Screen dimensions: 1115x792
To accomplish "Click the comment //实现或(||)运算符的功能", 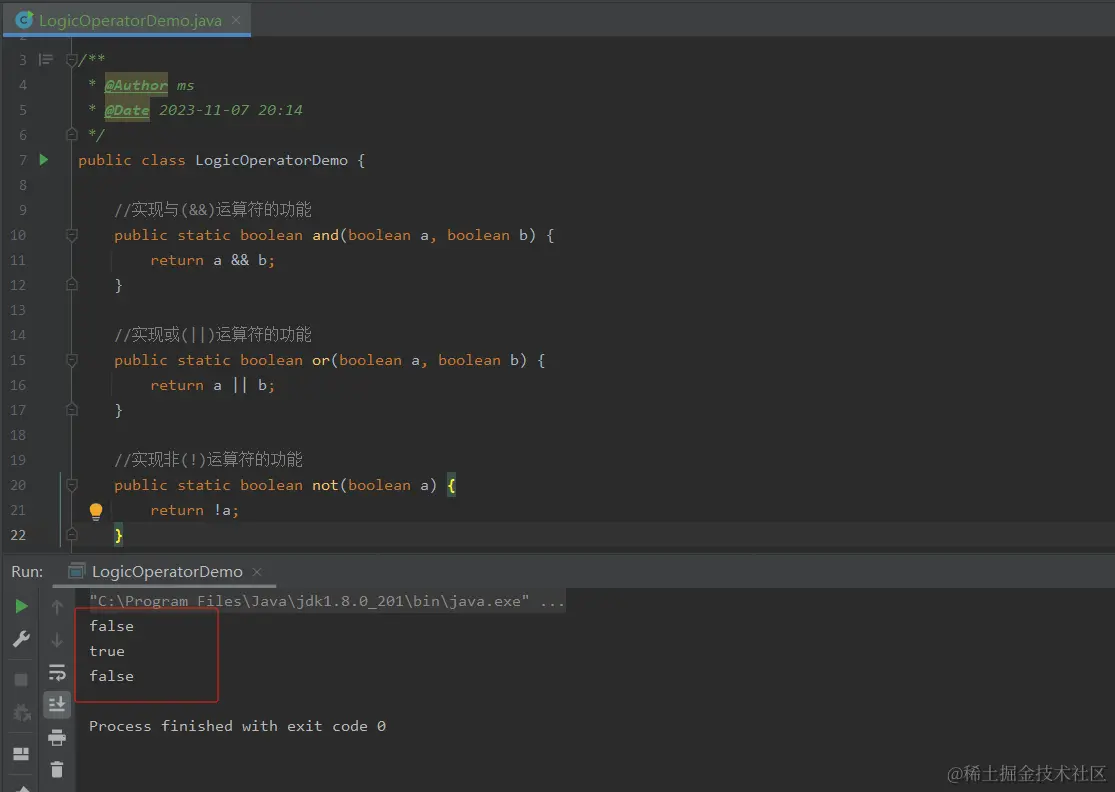I will pyautogui.click(x=213, y=335).
